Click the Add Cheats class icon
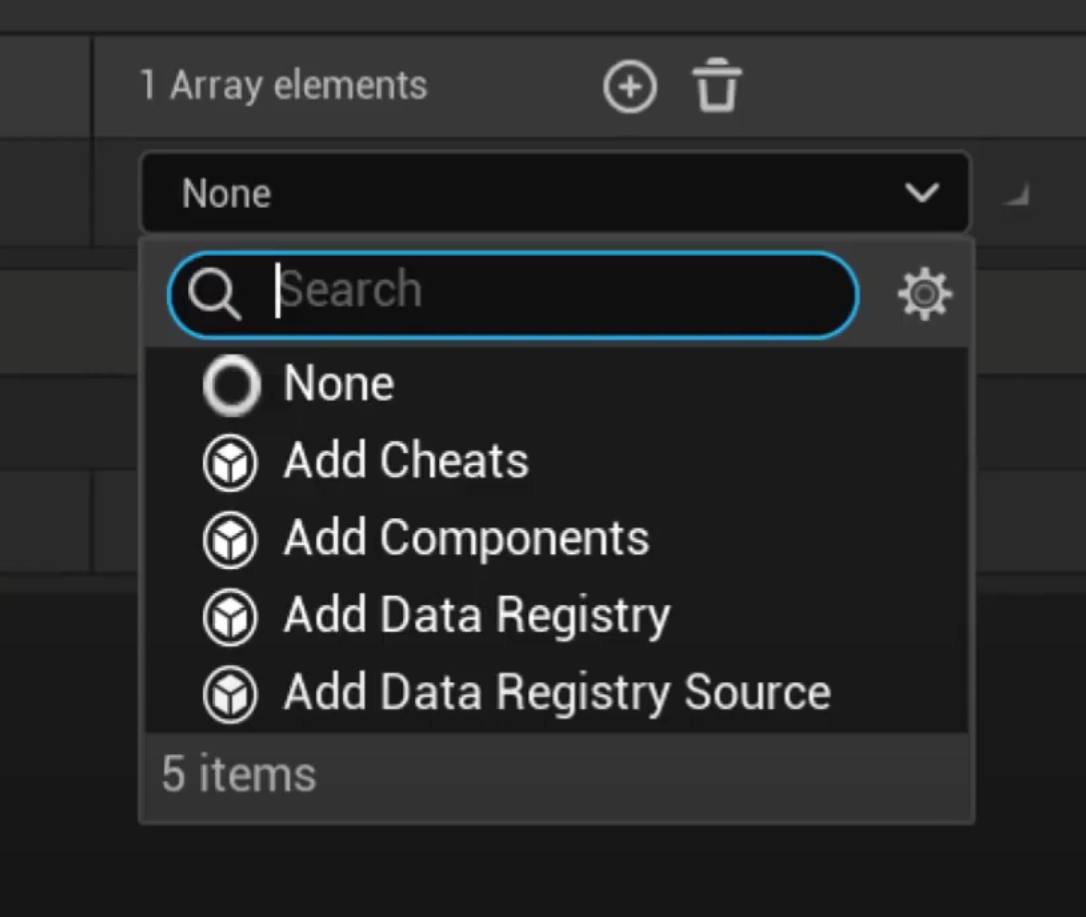Screen dimensions: 1086x917 tap(231, 463)
